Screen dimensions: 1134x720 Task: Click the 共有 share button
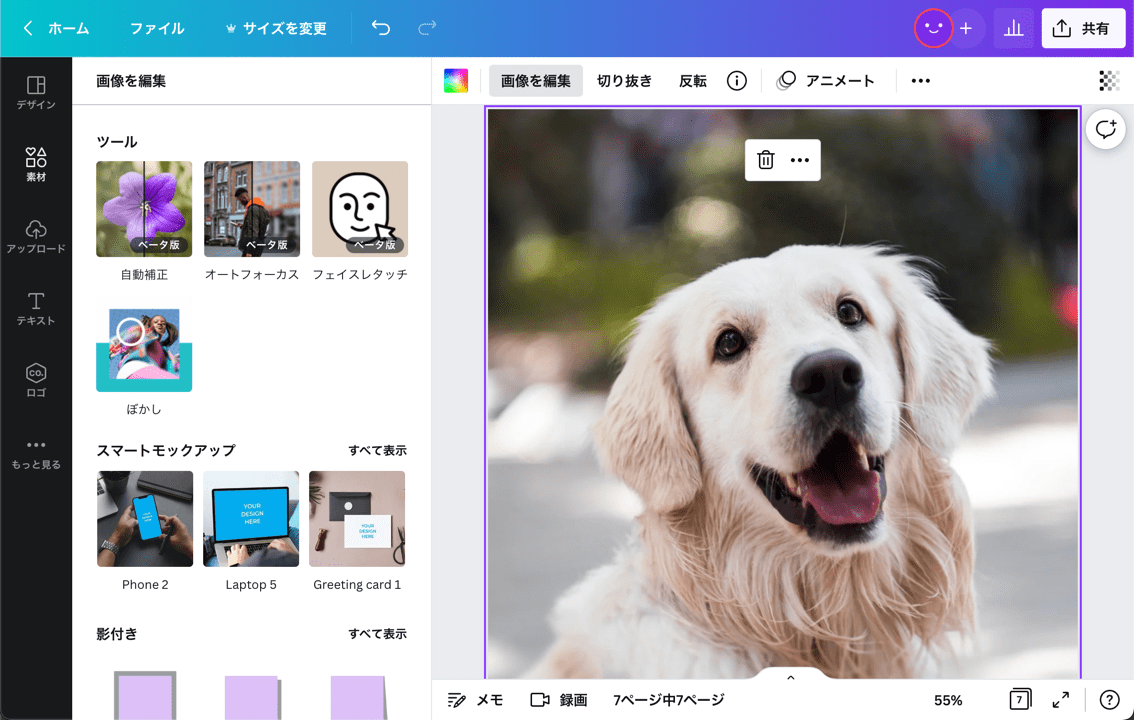(x=1084, y=28)
